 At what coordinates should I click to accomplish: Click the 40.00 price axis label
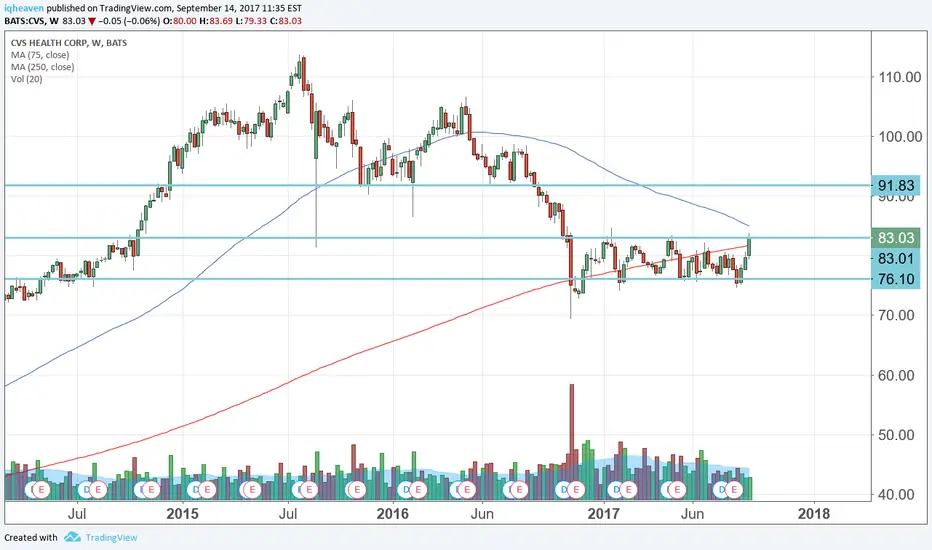[x=896, y=495]
